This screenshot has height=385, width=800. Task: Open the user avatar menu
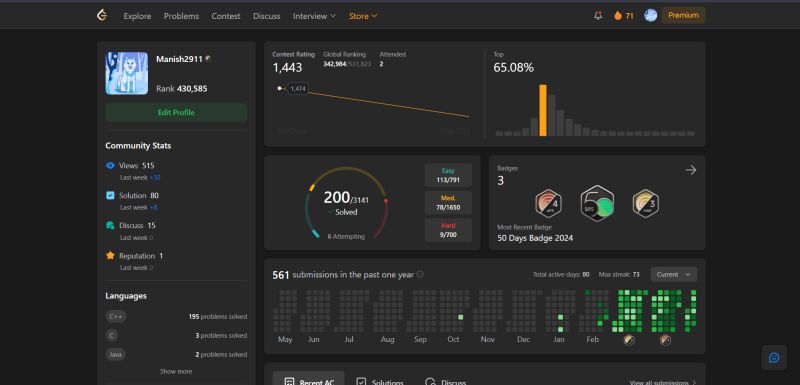click(650, 15)
